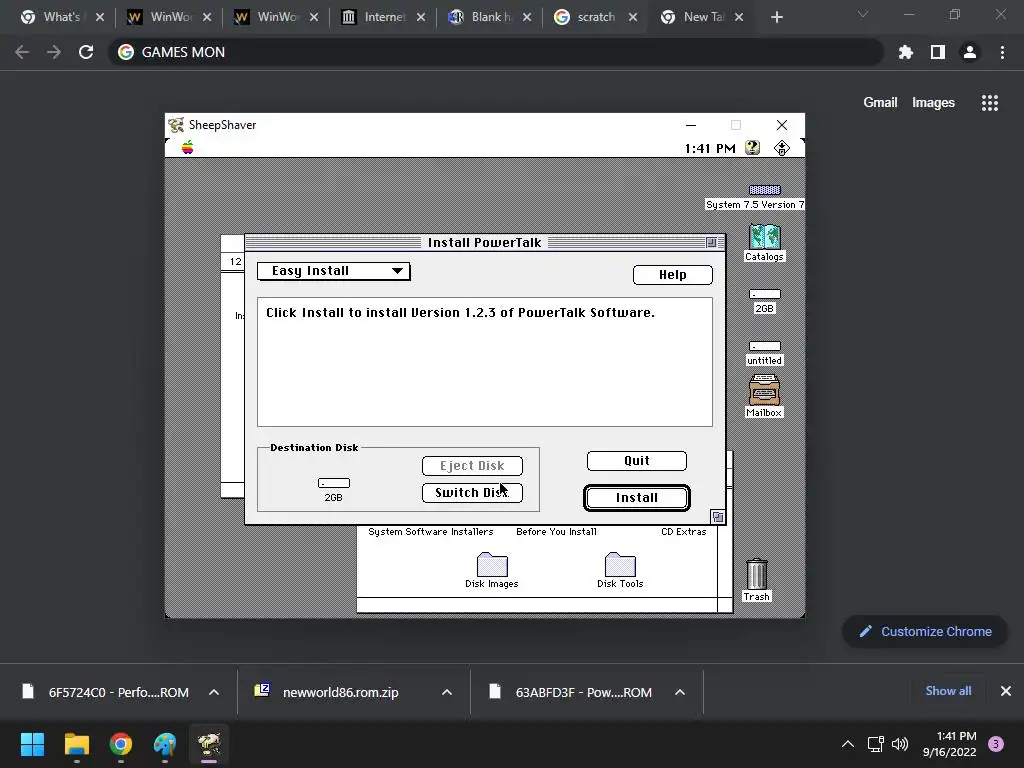This screenshot has height=768, width=1024.
Task: Open the 6F5724C0 ROM download
Action: [x=118, y=692]
